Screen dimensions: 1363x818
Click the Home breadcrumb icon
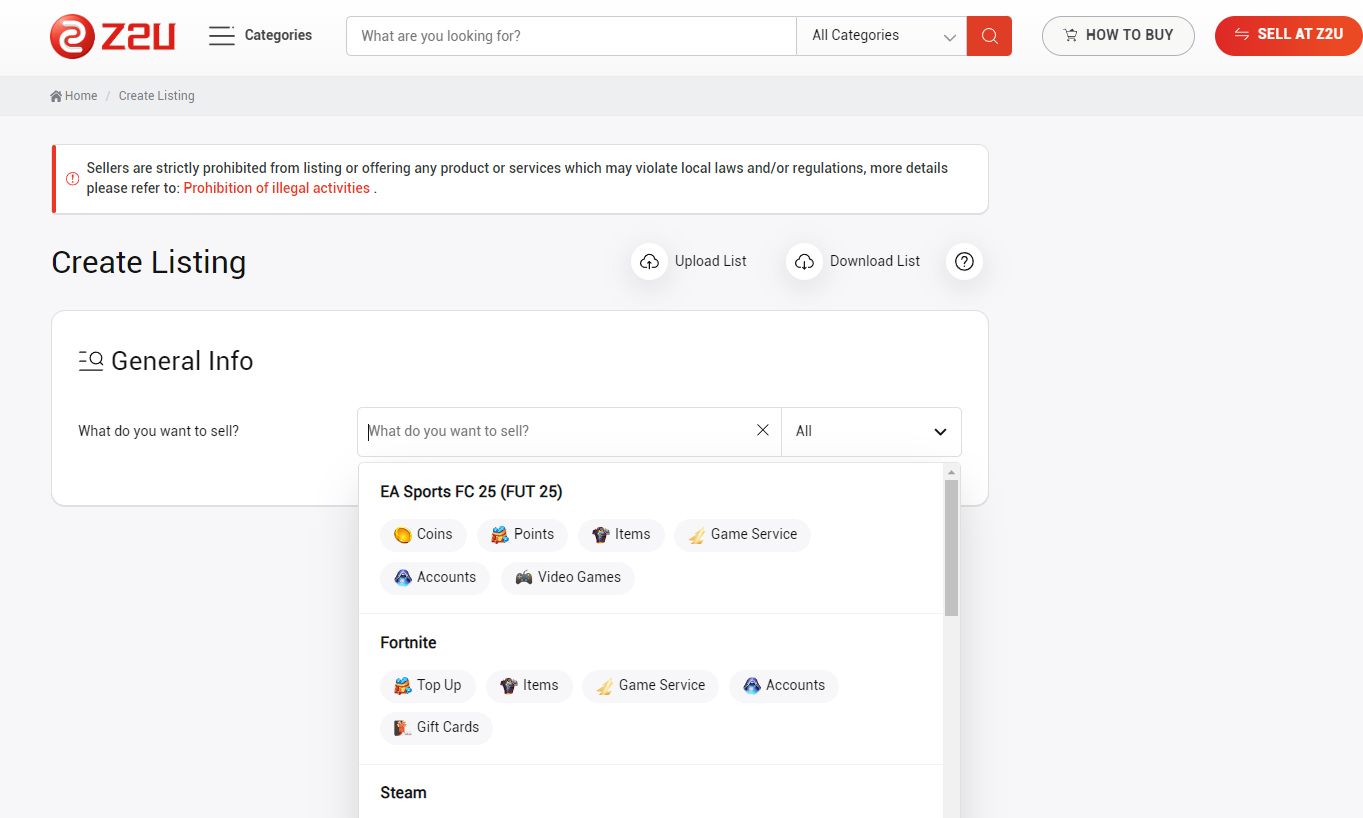click(x=56, y=96)
